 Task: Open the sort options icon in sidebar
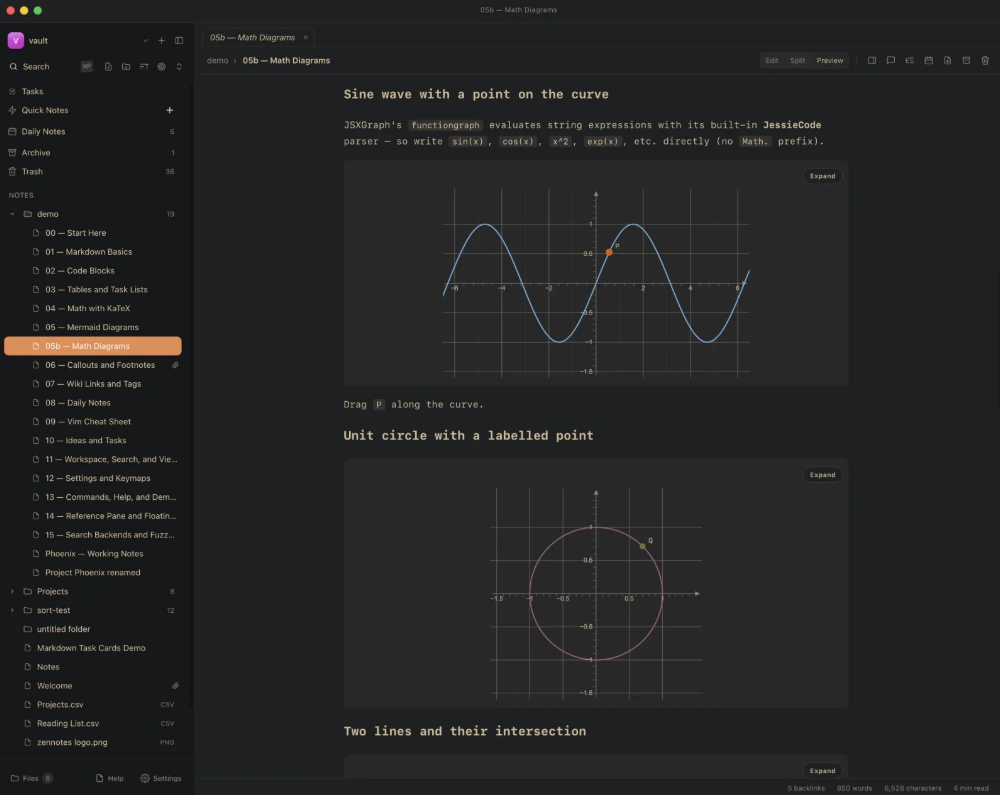(x=144, y=66)
